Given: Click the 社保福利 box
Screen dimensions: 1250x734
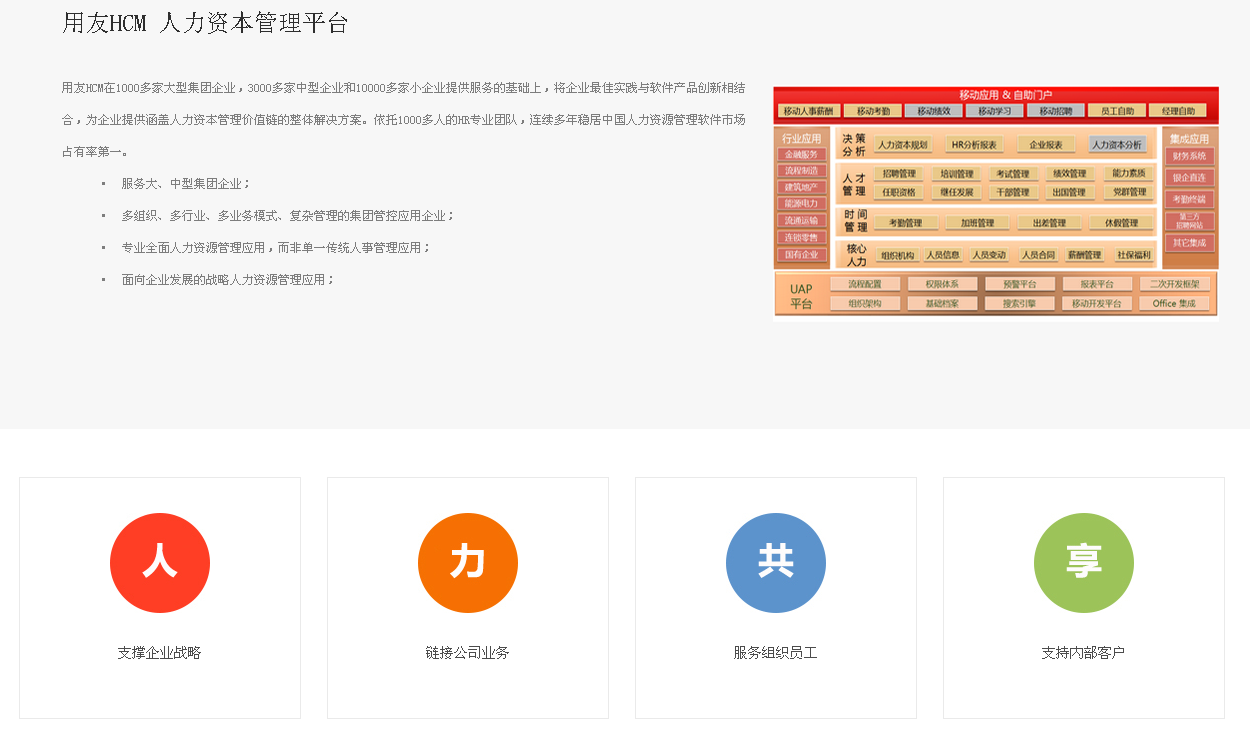Looking at the screenshot, I should click(x=1134, y=256).
